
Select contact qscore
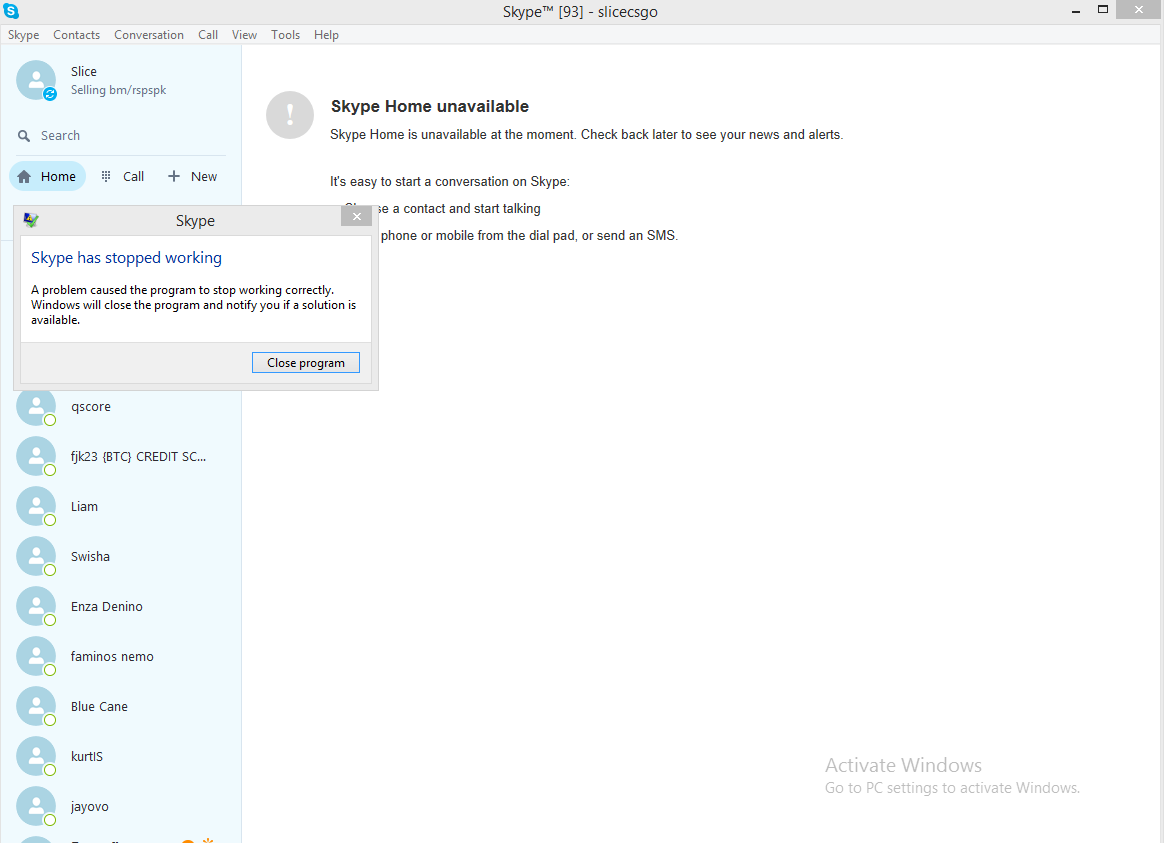[x=121, y=407]
